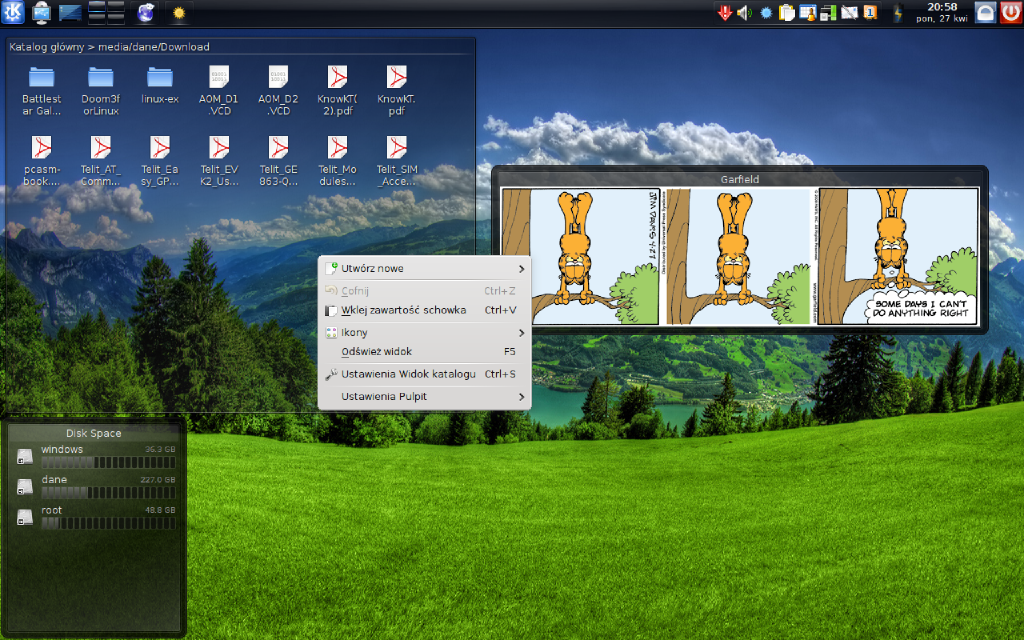Select the AOM_D2.VCD file
This screenshot has height=640, width=1024.
pyautogui.click(x=278, y=91)
